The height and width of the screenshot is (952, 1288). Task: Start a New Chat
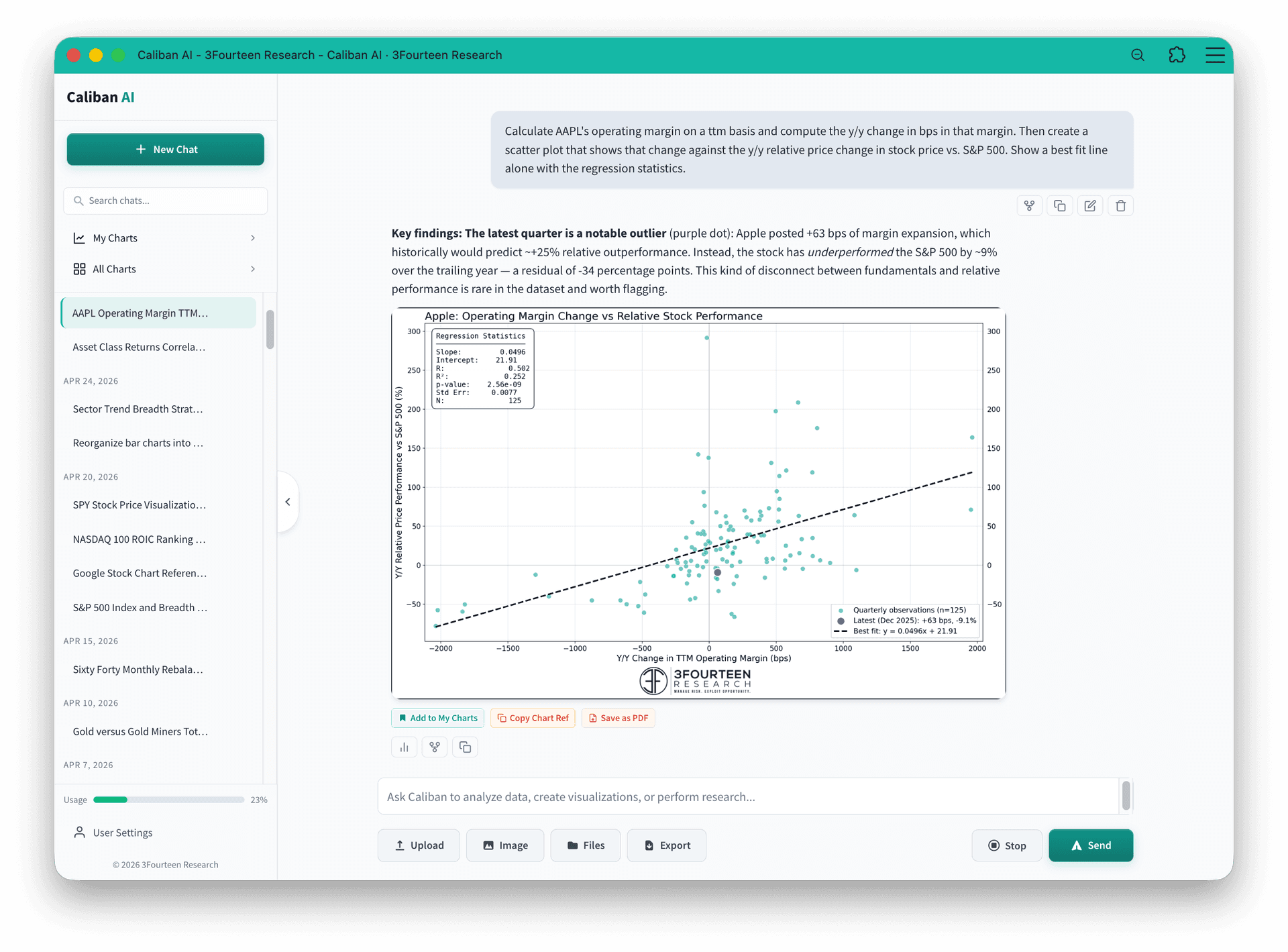pyautogui.click(x=166, y=150)
